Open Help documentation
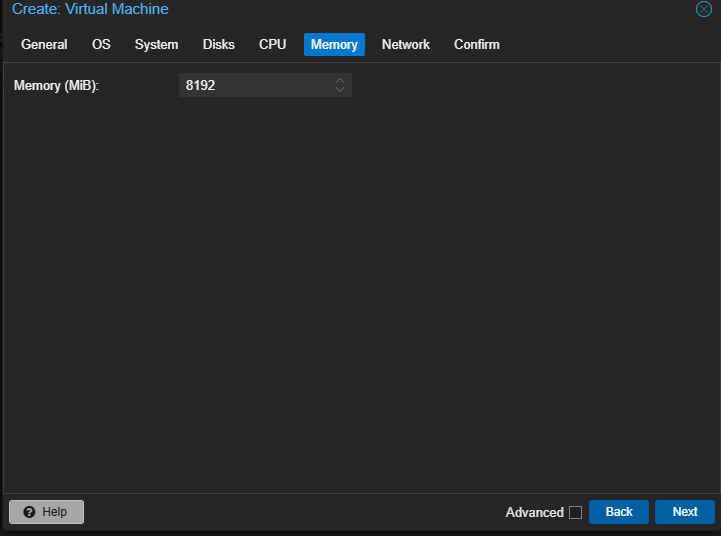721x536 pixels. coord(46,512)
